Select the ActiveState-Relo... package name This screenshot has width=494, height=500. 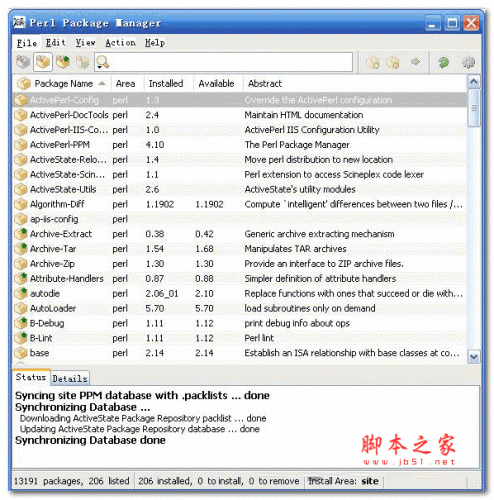68,160
